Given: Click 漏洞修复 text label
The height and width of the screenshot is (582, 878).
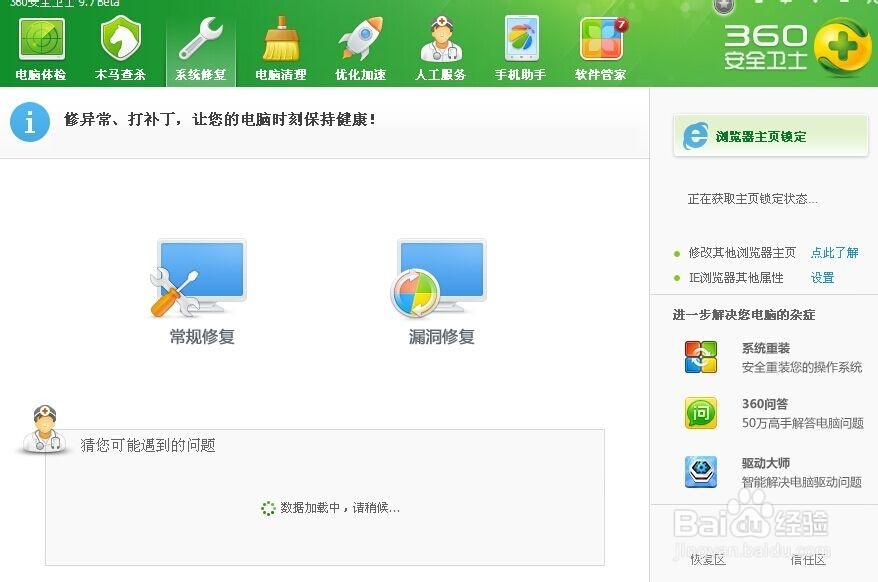Looking at the screenshot, I should (442, 337).
